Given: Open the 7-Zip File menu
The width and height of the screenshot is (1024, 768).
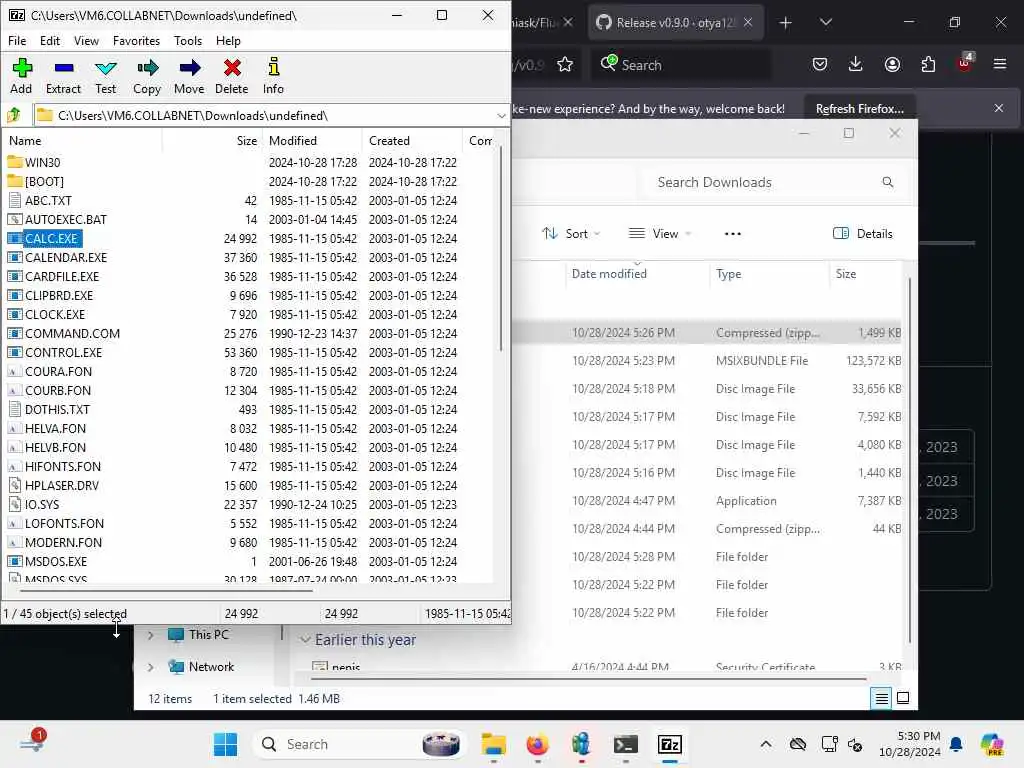Looking at the screenshot, I should click(17, 40).
